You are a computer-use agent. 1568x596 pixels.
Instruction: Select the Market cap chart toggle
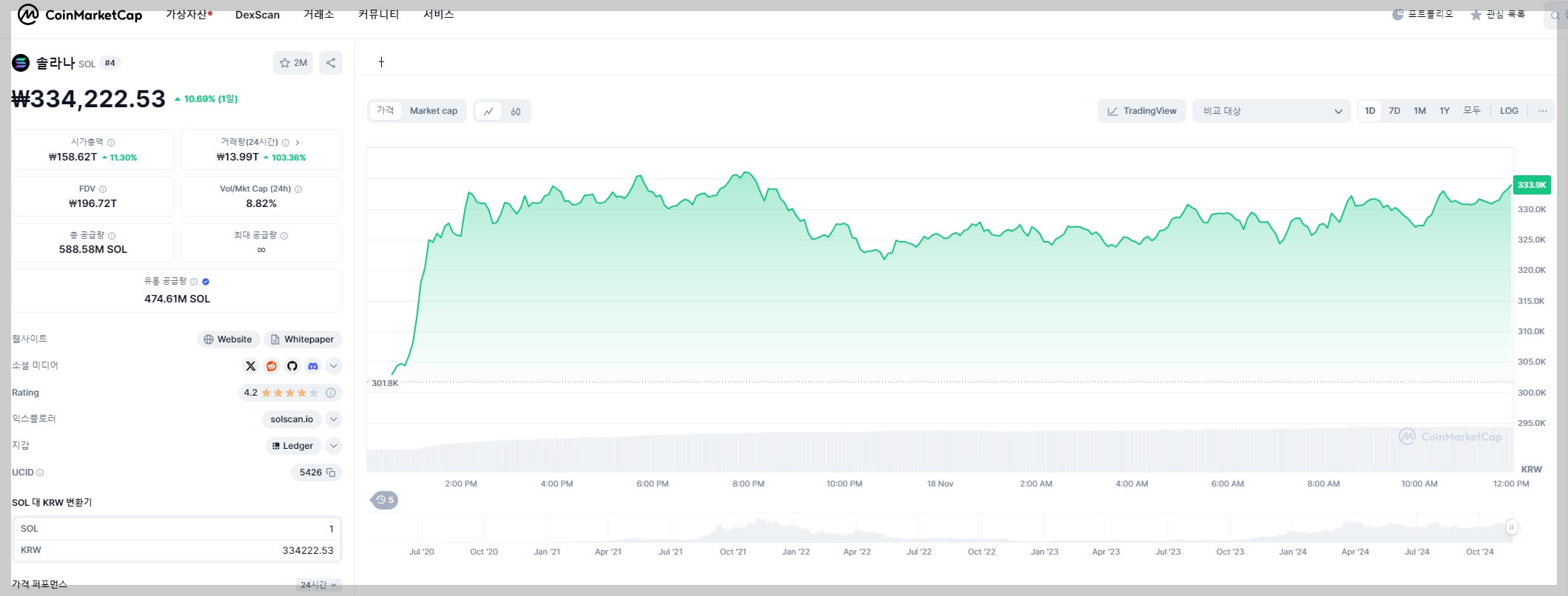(x=434, y=111)
